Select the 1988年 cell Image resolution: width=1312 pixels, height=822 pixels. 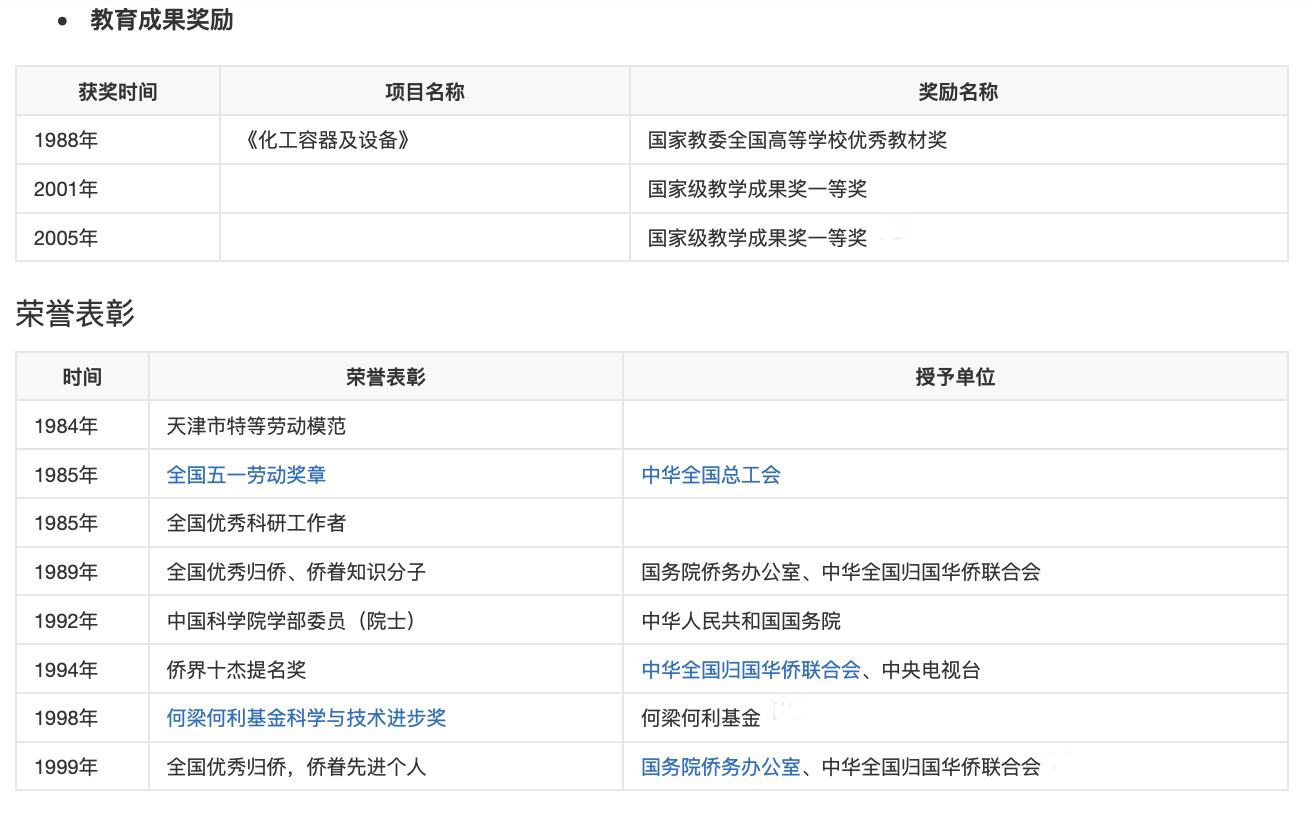118,140
